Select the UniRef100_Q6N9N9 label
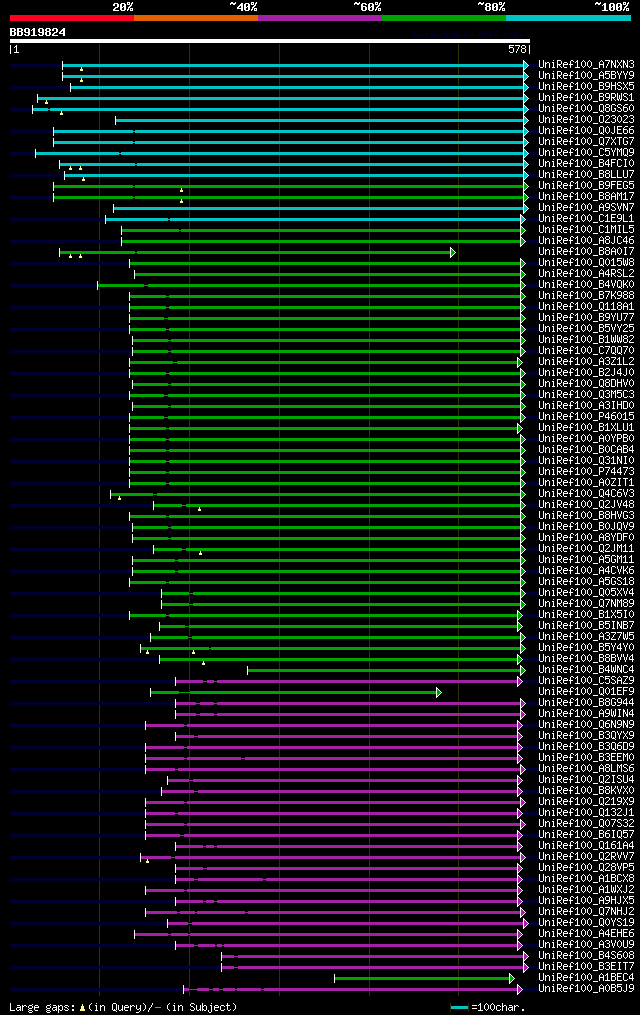 pyautogui.click(x=586, y=725)
